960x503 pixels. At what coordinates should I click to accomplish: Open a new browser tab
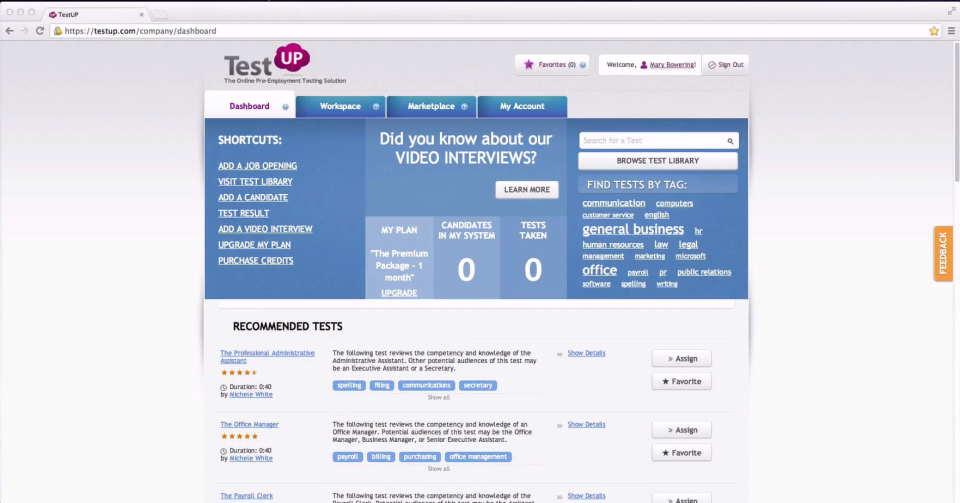159,15
